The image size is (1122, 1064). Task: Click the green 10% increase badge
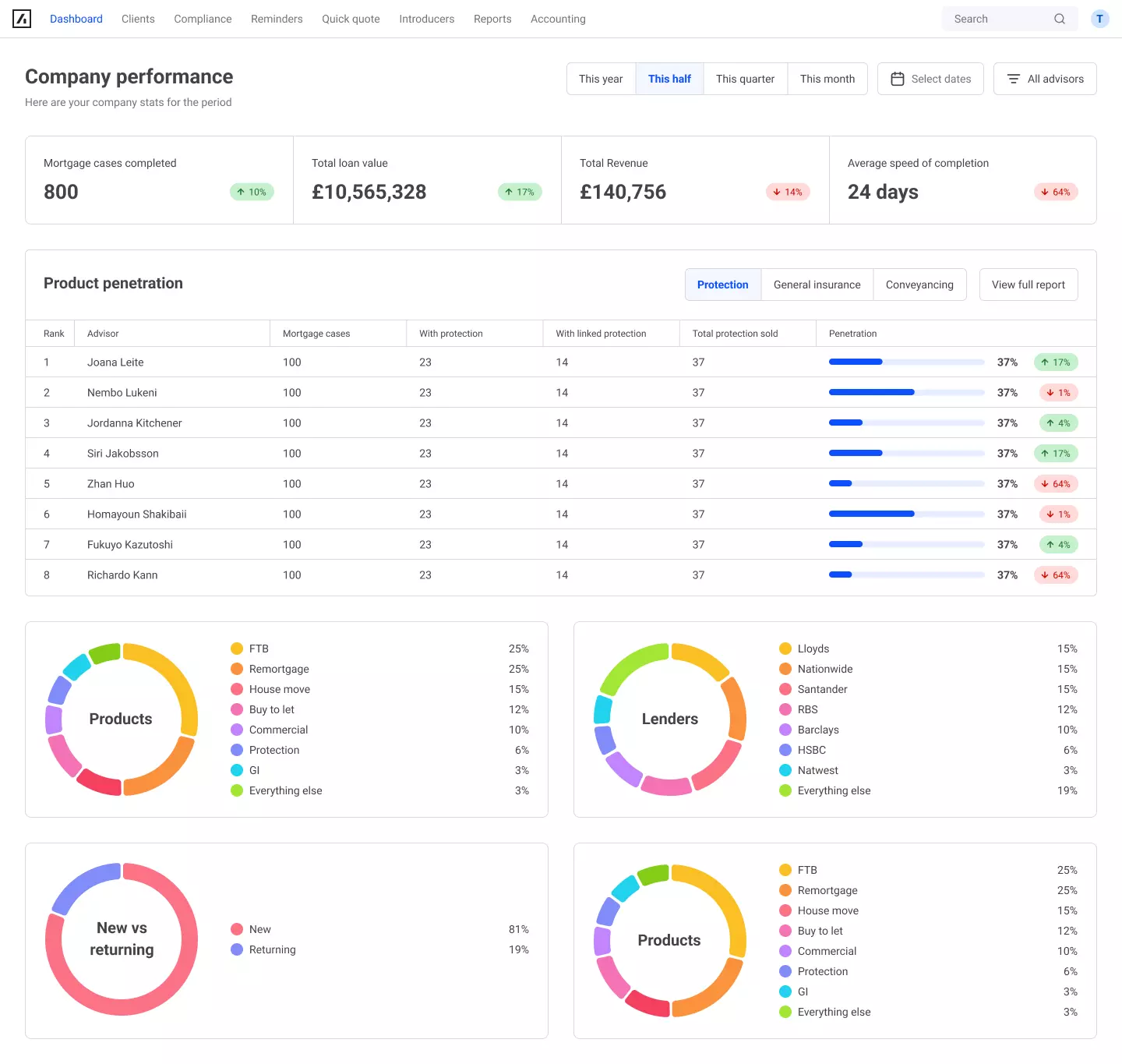click(x=252, y=192)
